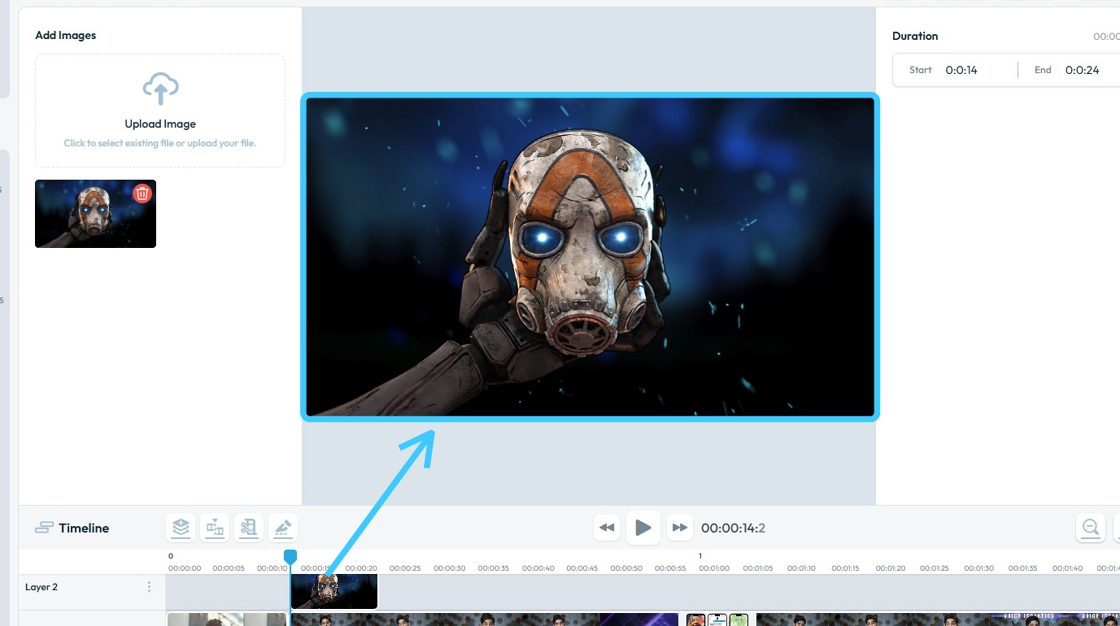Image resolution: width=1120 pixels, height=626 pixels.
Task: Click the Upload Image cloud icon
Action: click(160, 88)
